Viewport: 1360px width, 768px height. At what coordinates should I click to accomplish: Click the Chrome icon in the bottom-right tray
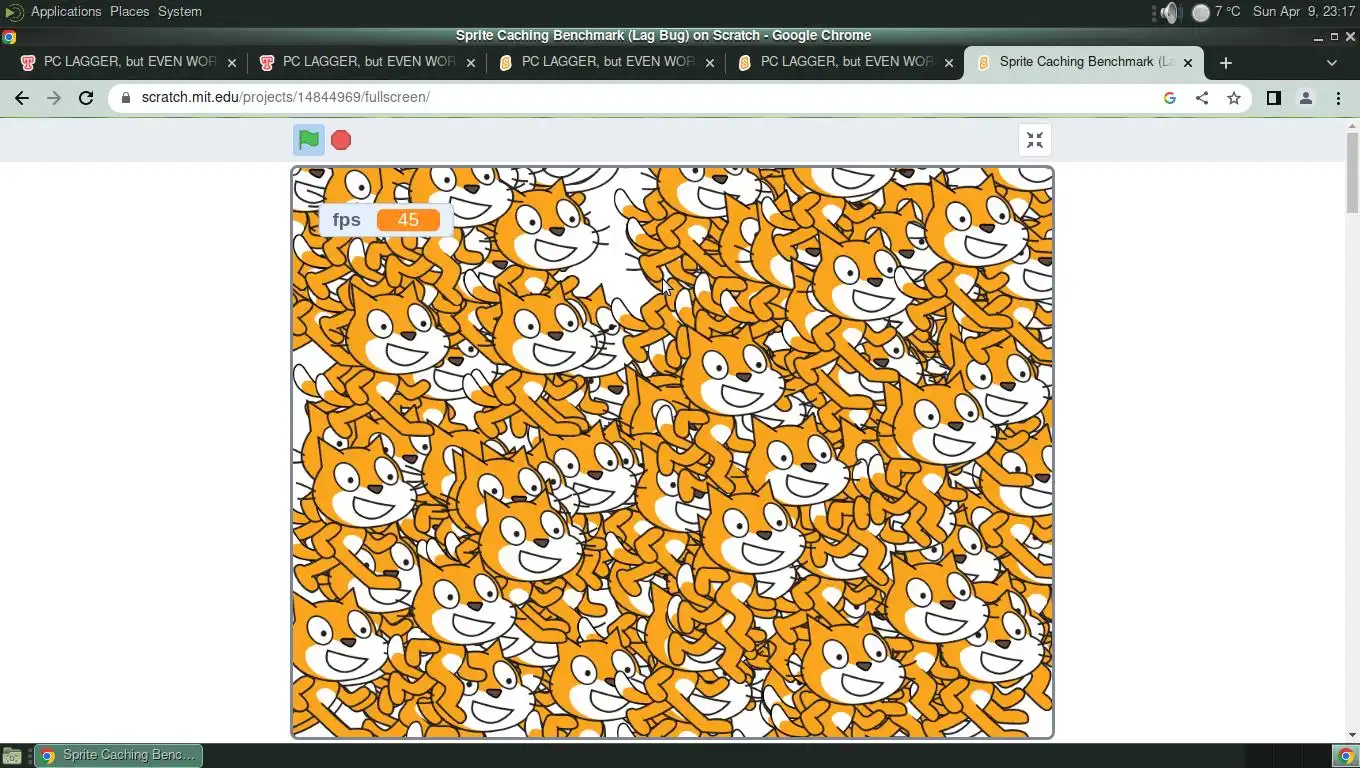click(x=1346, y=756)
